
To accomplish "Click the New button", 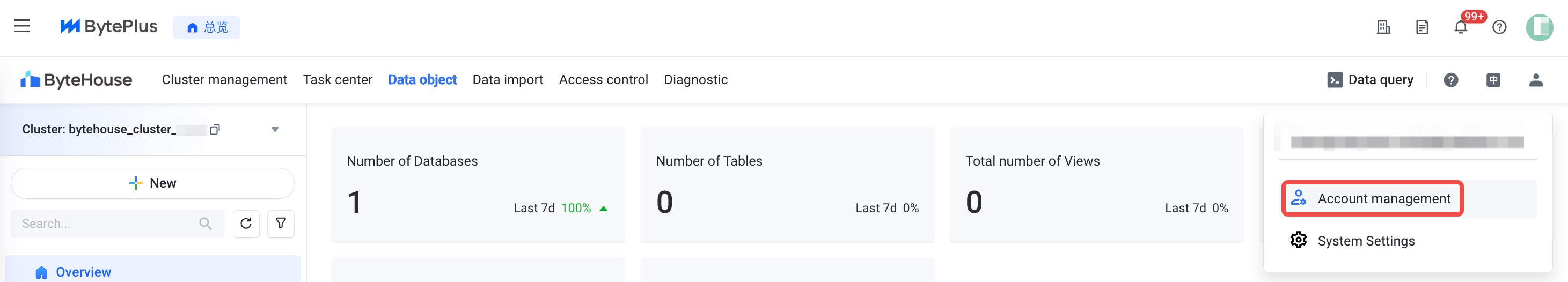I will pos(153,183).
